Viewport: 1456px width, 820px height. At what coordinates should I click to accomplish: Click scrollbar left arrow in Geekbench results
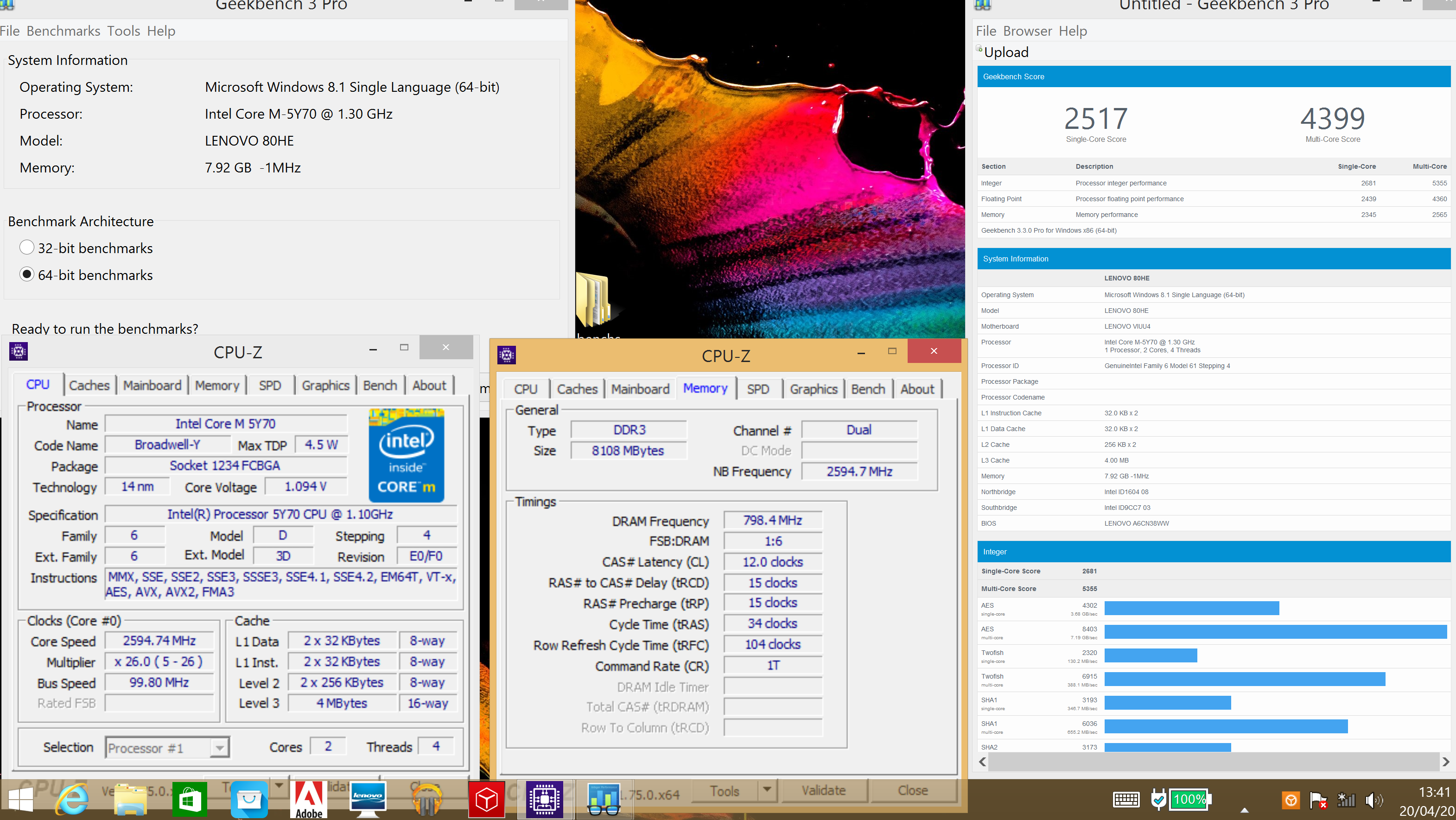tap(982, 761)
